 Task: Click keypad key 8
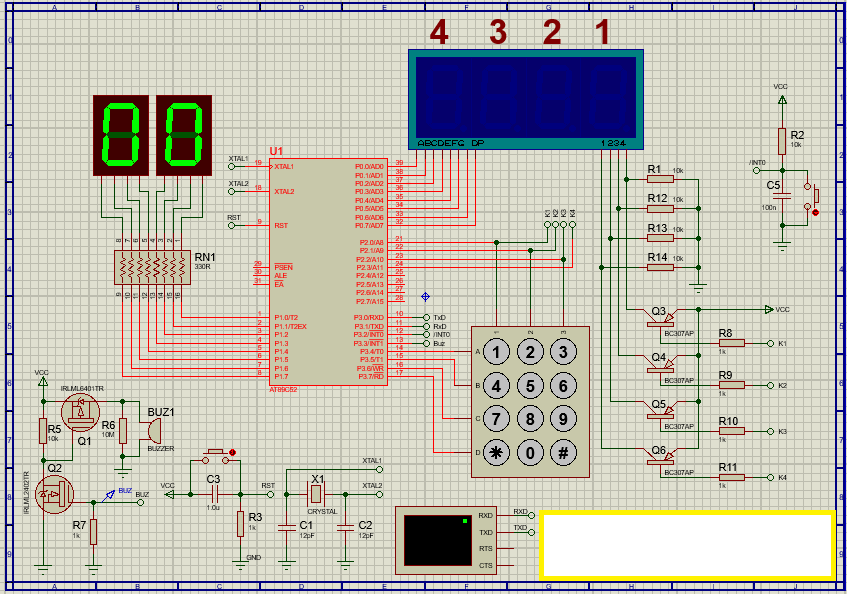click(530, 420)
